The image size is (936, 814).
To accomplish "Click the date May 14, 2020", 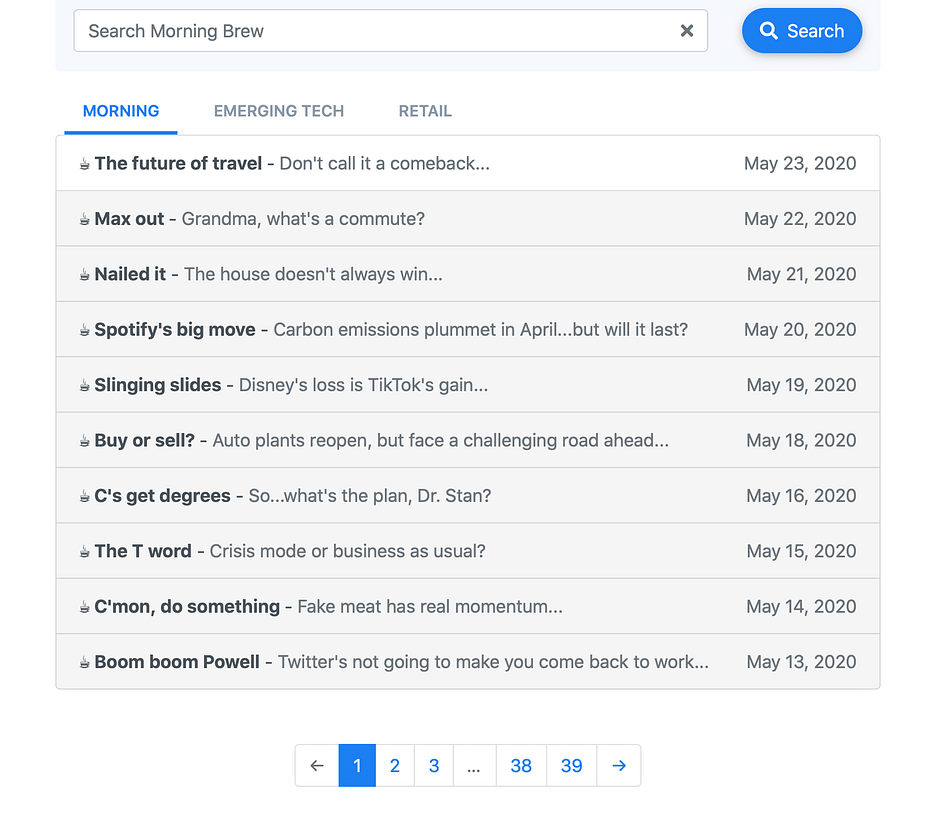I will click(x=801, y=606).
